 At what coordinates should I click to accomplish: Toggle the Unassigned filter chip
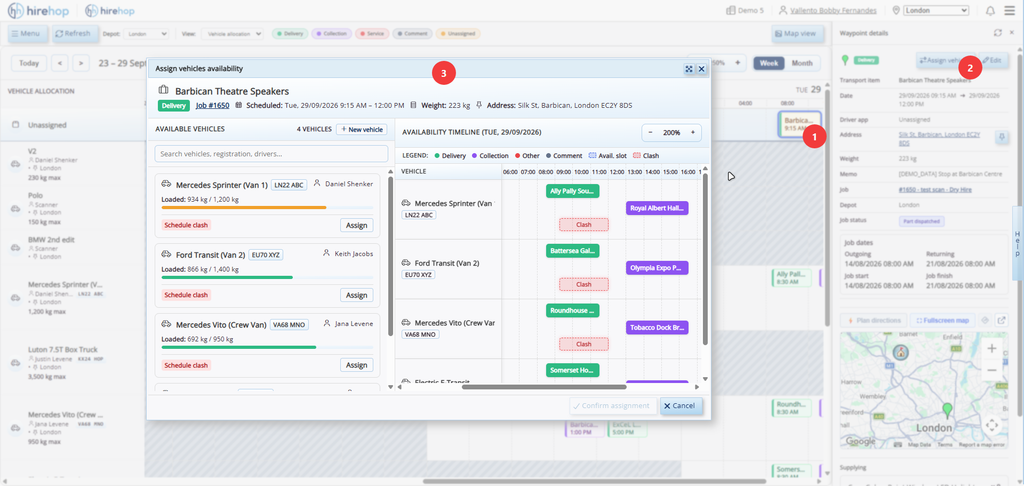tap(458, 33)
